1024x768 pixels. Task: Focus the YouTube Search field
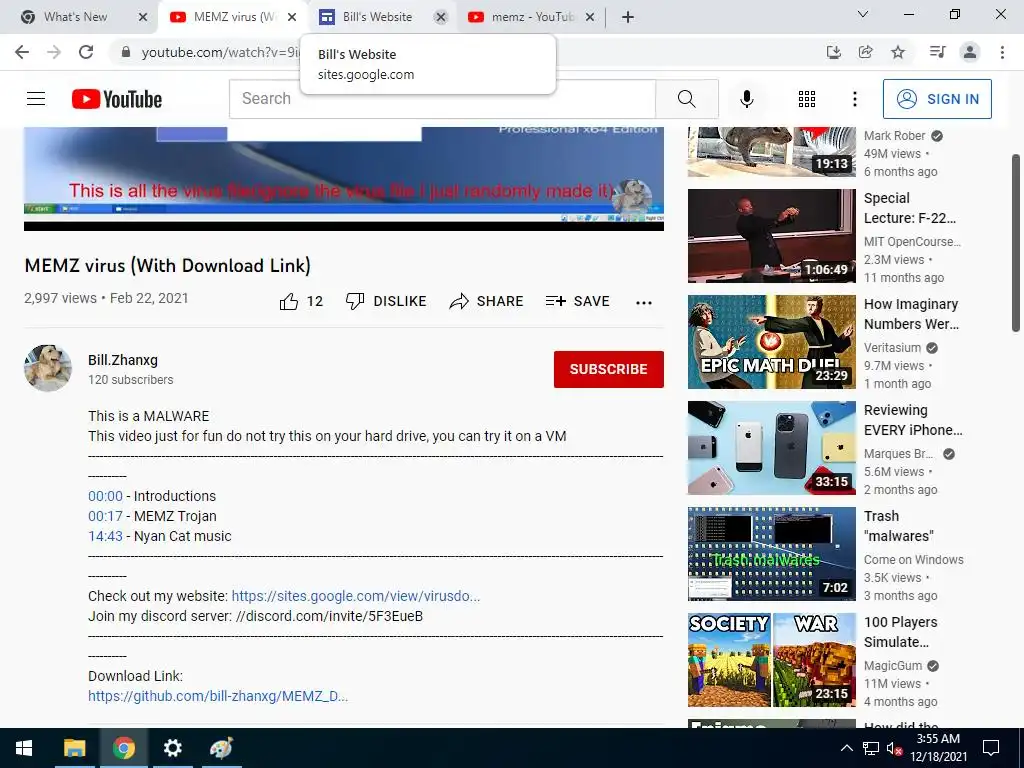[x=442, y=99]
